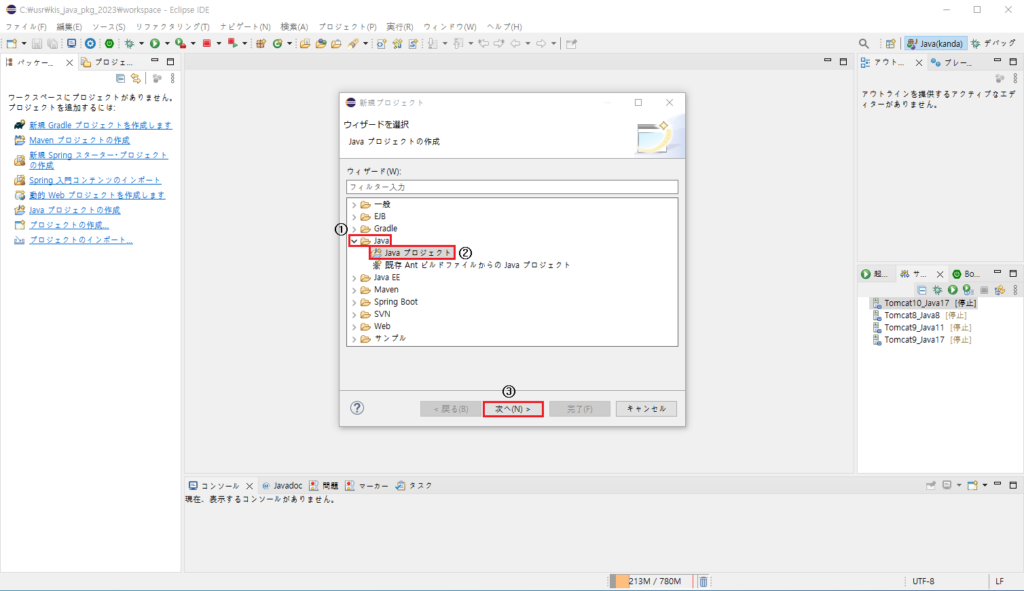
Task: Switch to the Boot Dashboard tab
Action: pyautogui.click(x=966, y=274)
